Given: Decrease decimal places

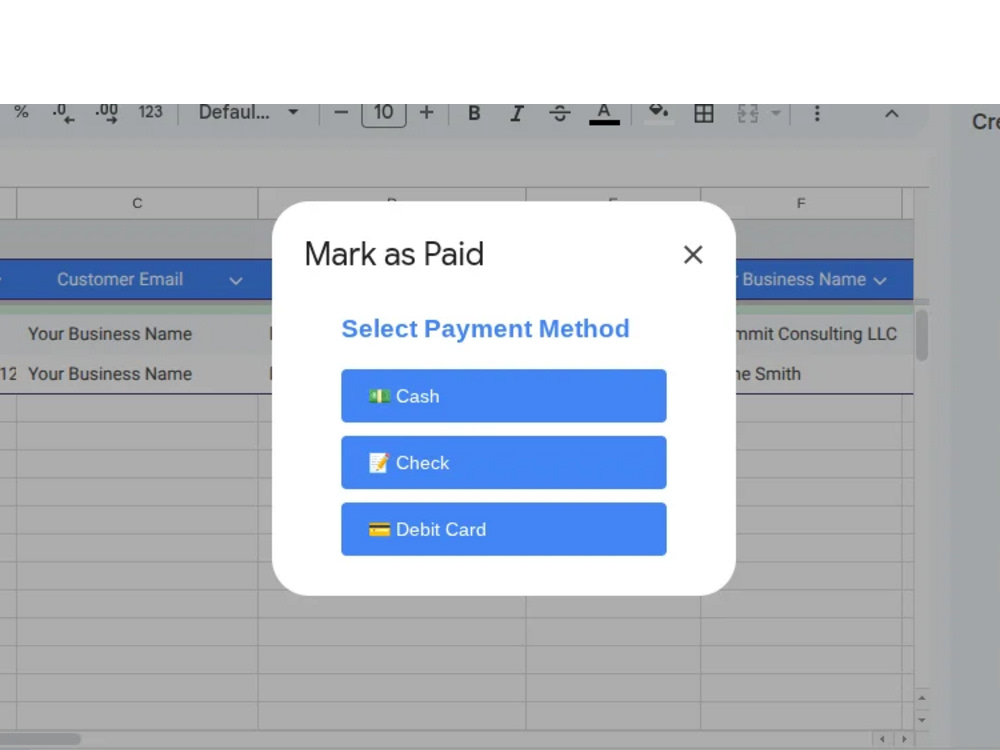Looking at the screenshot, I should (63, 113).
